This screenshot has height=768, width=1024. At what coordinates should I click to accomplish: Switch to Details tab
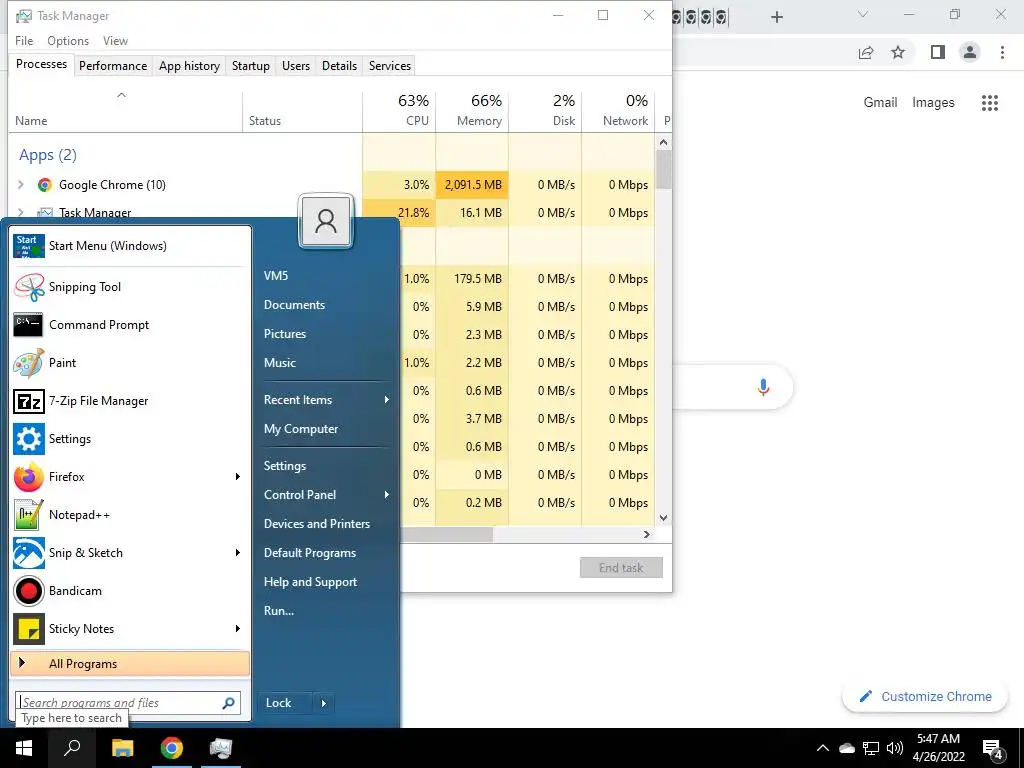(340, 66)
